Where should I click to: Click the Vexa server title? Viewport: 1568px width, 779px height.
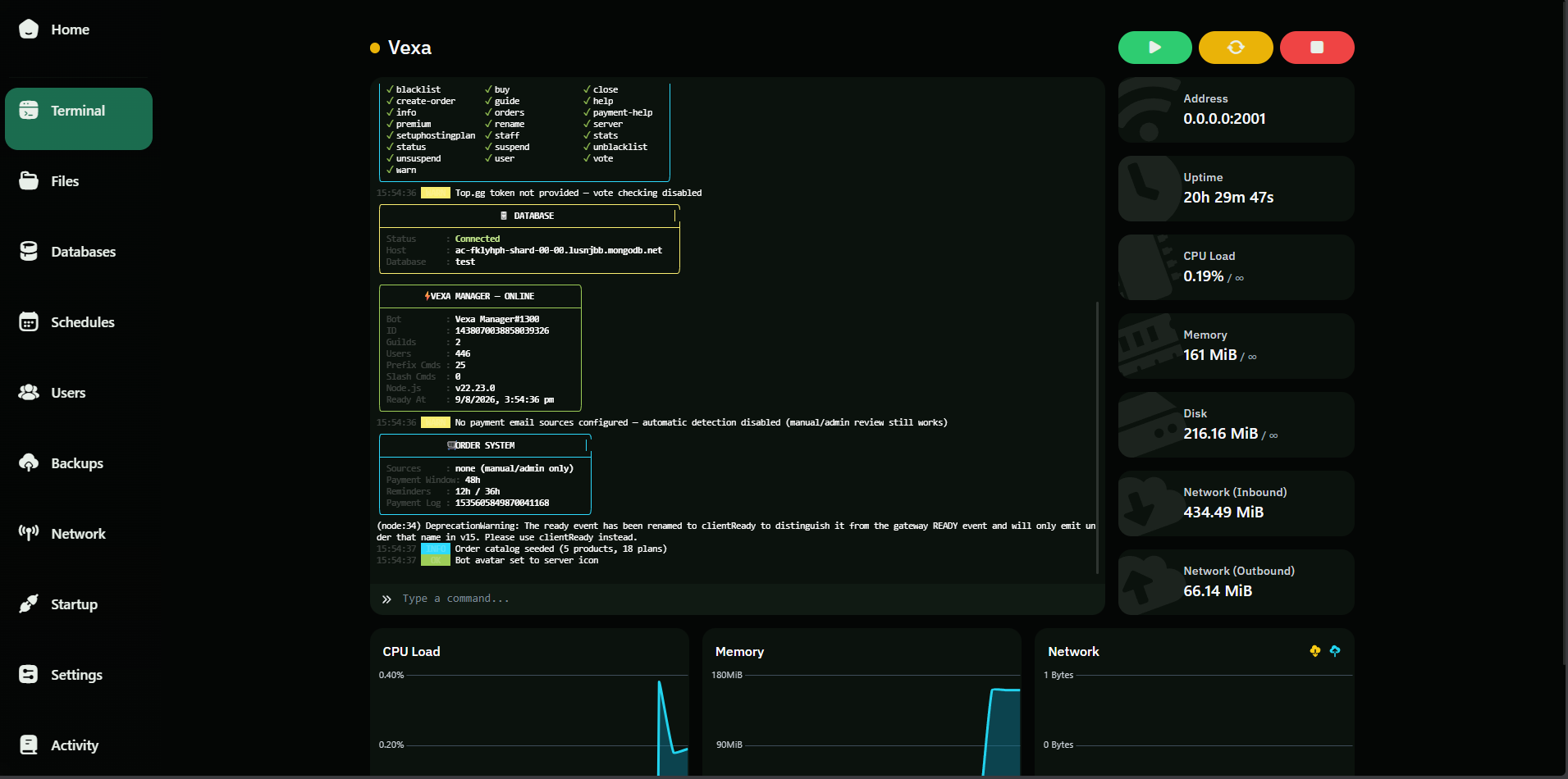pyautogui.click(x=409, y=48)
